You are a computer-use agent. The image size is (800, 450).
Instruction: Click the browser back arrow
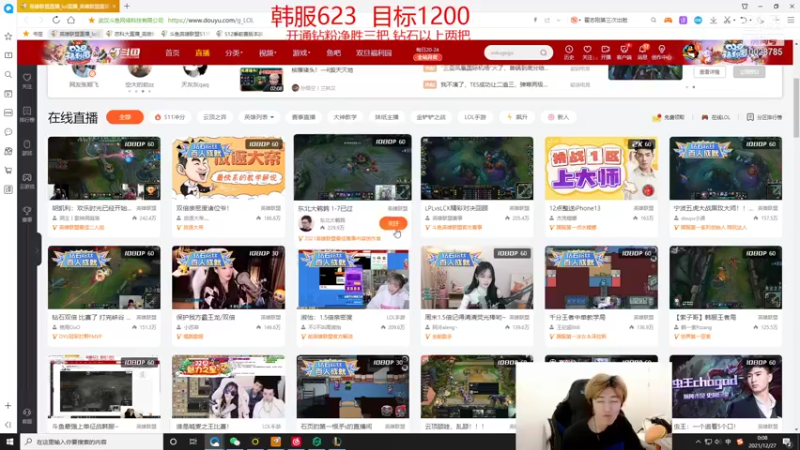coord(27,20)
